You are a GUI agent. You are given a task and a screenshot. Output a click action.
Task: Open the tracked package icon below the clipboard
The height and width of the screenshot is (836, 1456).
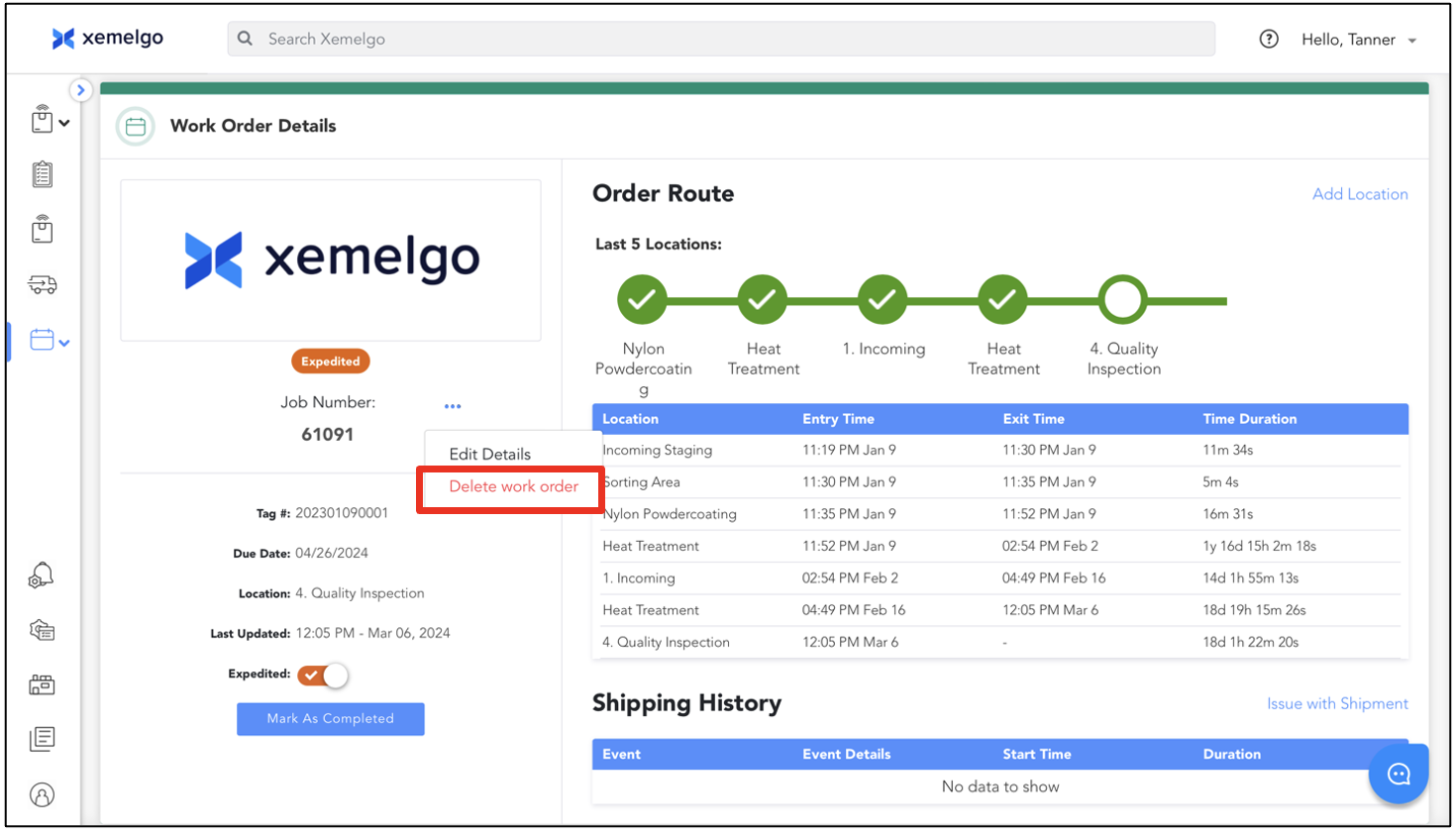42,229
